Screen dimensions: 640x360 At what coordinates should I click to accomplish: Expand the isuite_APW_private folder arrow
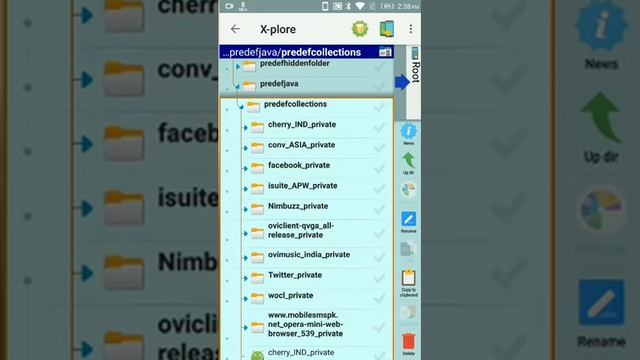245,189
